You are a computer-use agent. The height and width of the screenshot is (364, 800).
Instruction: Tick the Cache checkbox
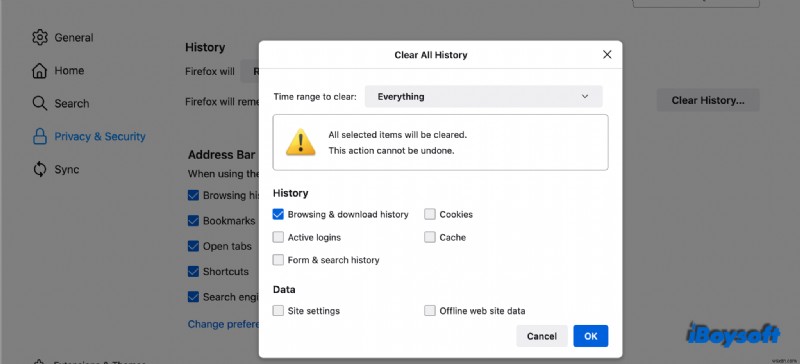point(430,237)
